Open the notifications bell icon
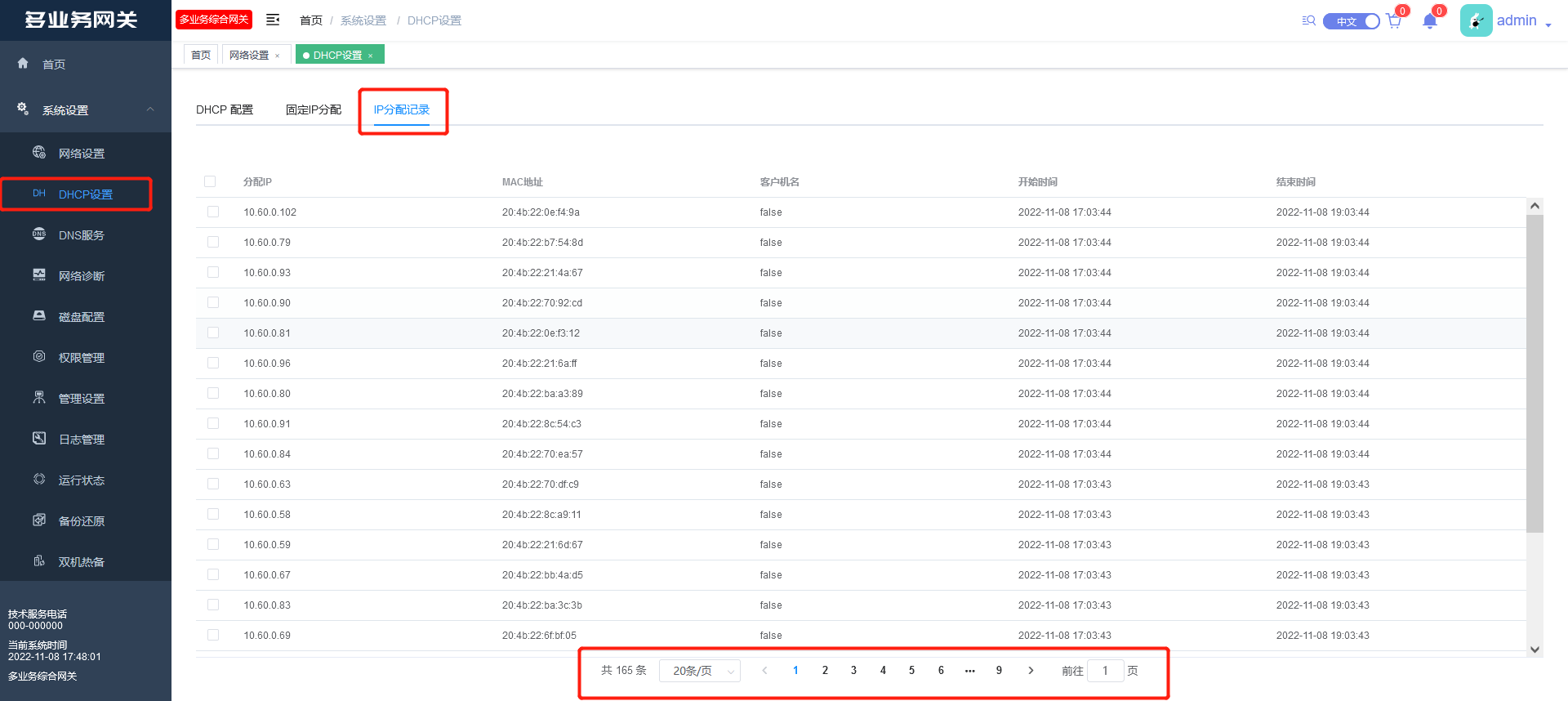 tap(1429, 21)
